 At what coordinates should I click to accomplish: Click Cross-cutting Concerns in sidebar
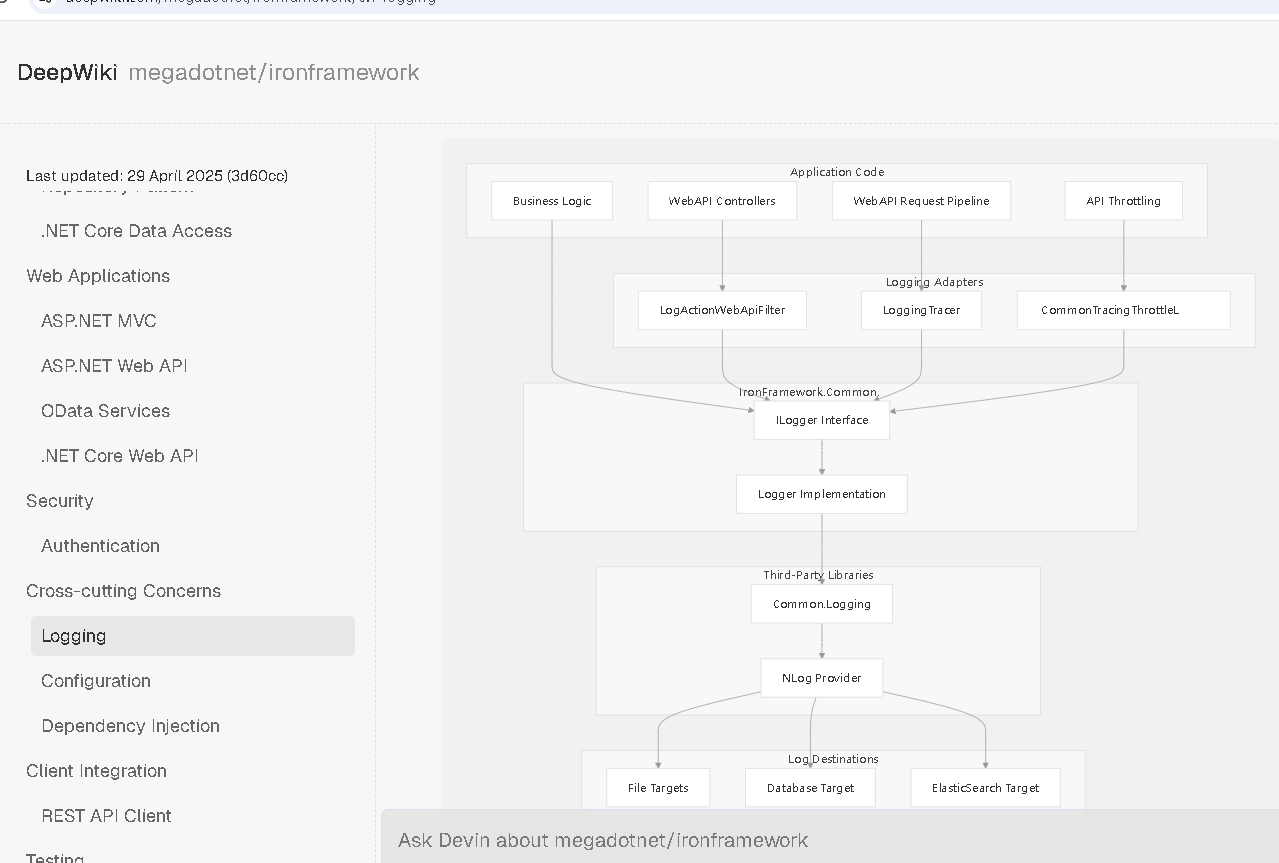tap(123, 591)
